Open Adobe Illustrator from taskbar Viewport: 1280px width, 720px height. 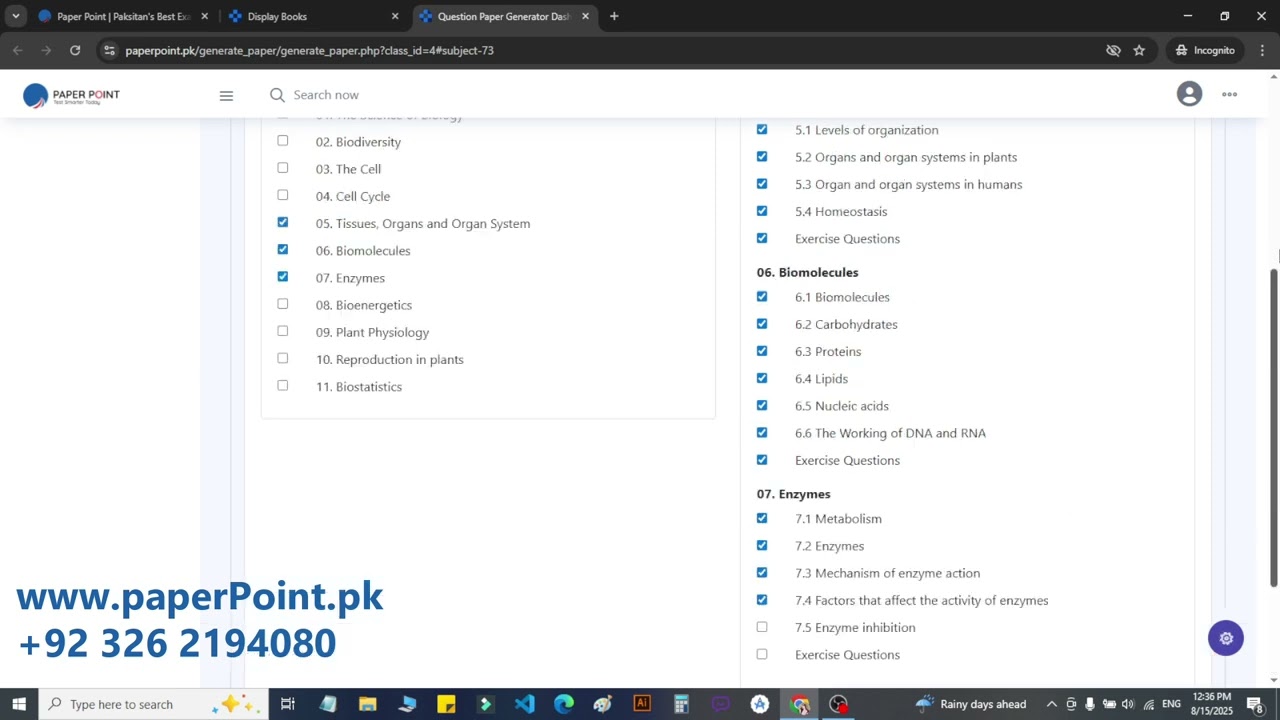642,704
